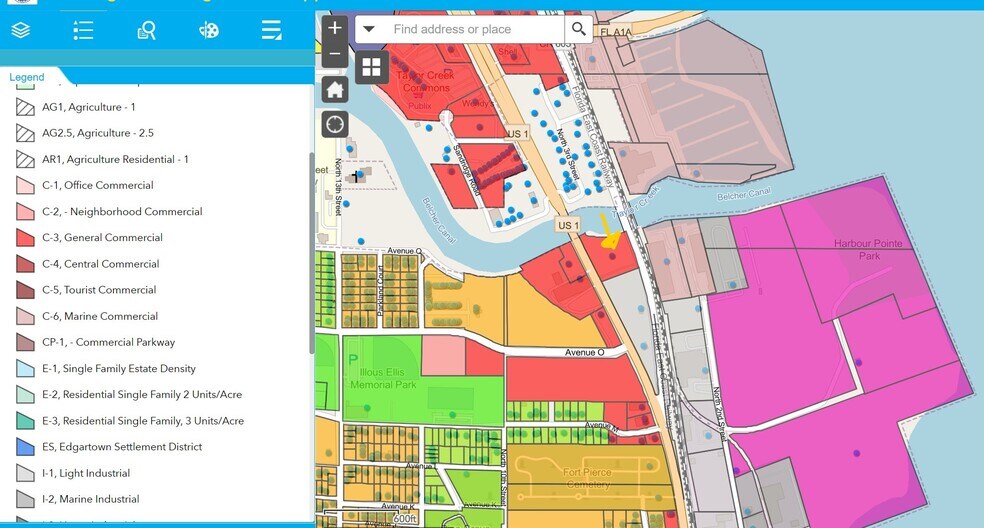Open the Draw palette tool
Image resolution: width=984 pixels, height=528 pixels.
tap(208, 31)
